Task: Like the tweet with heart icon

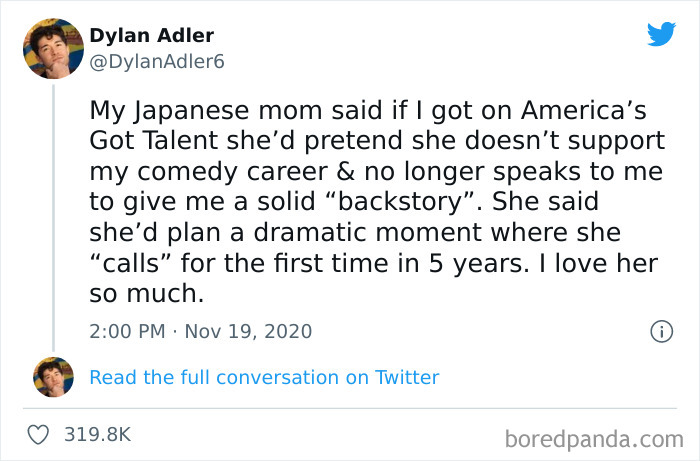Action: pyautogui.click(x=37, y=434)
